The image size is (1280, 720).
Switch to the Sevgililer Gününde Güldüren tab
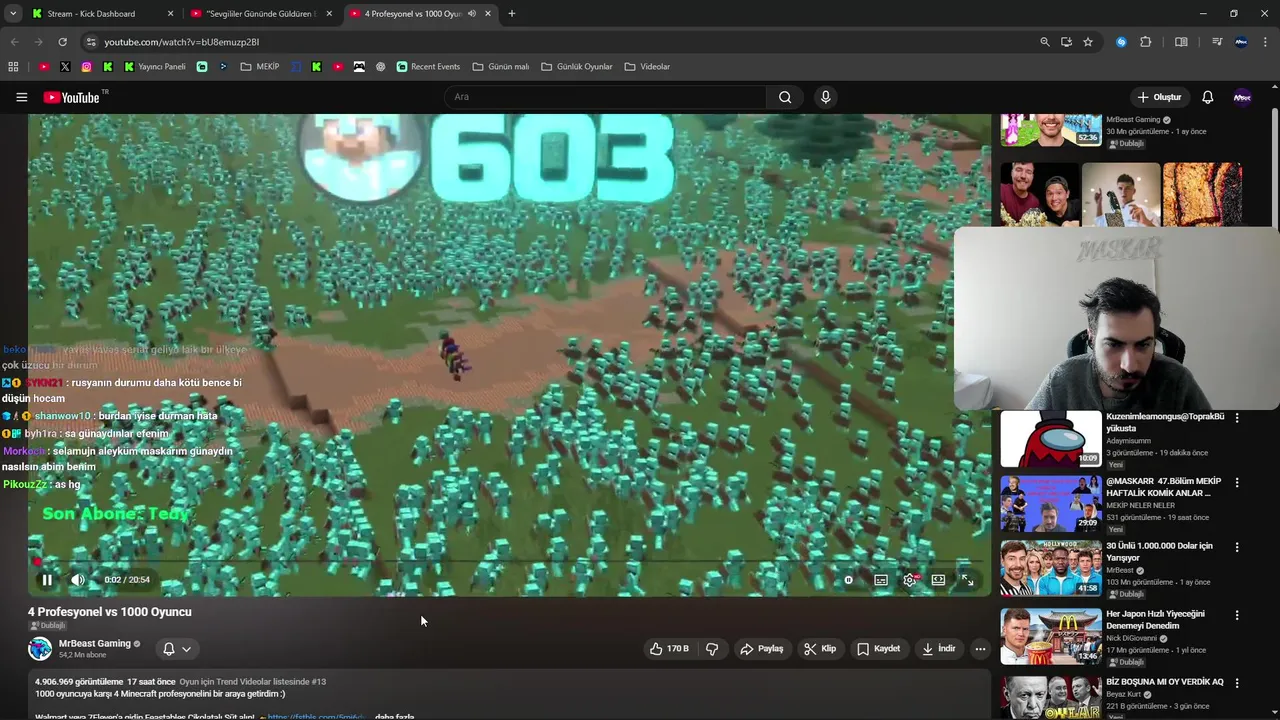262,14
